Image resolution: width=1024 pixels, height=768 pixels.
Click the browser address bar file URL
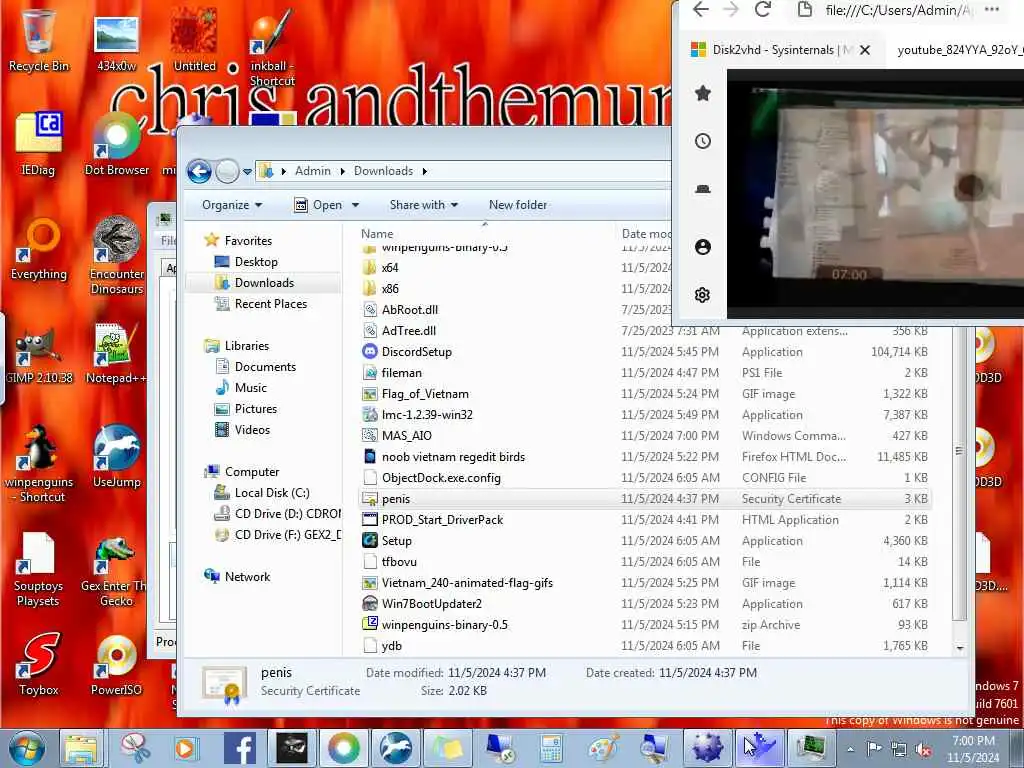click(897, 10)
